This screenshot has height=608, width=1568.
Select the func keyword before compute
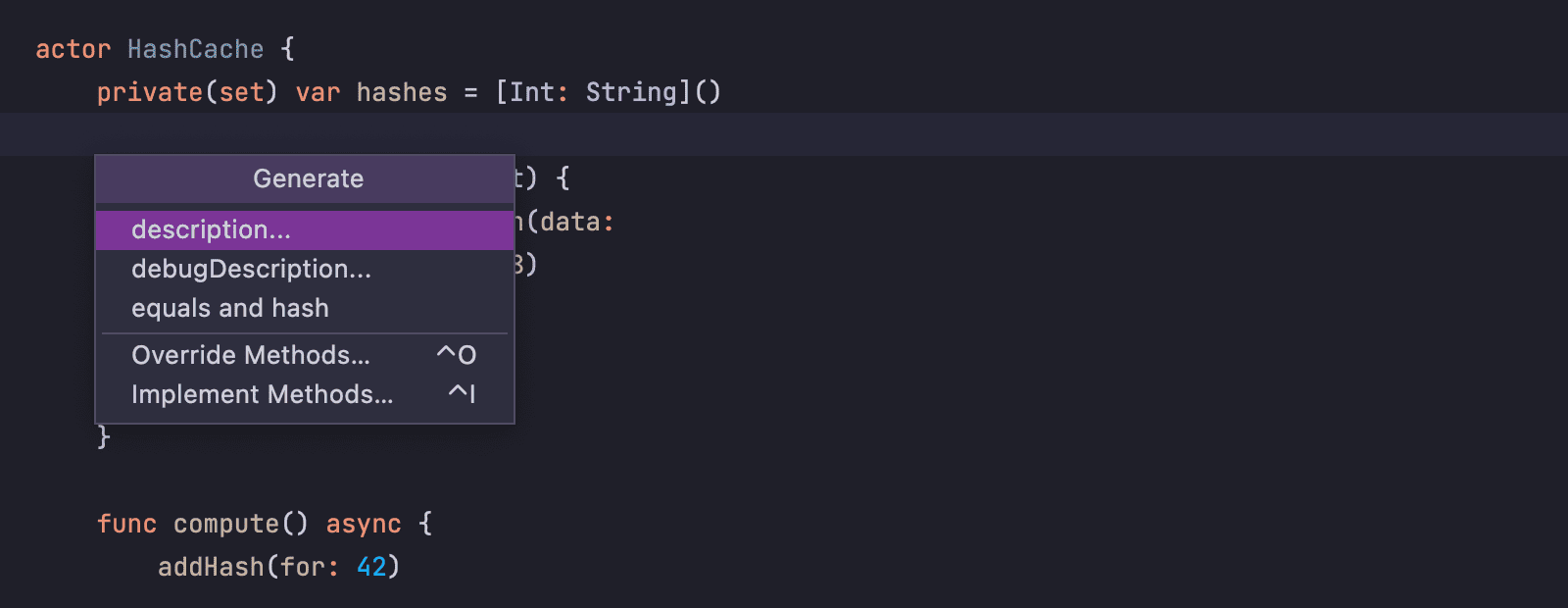tap(127, 524)
